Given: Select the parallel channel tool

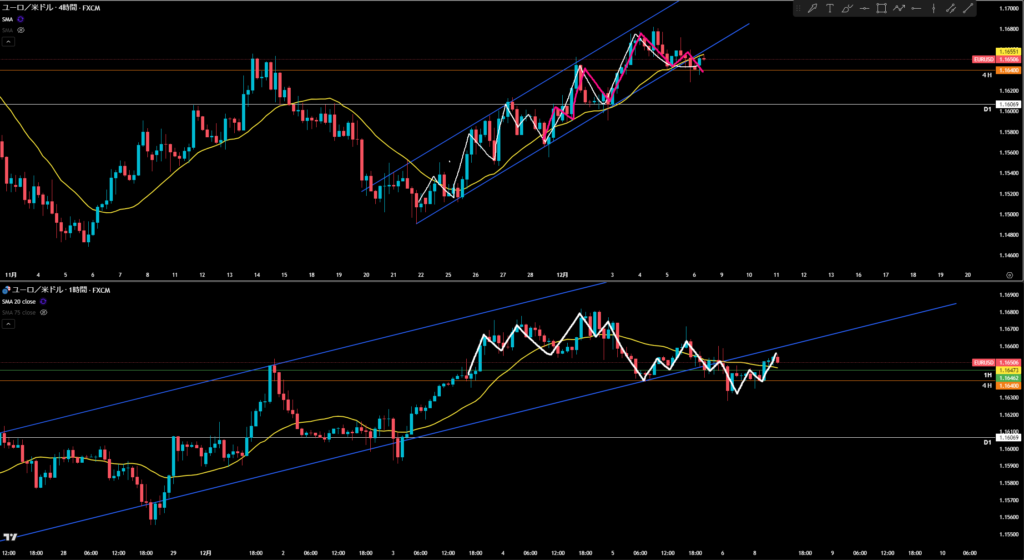Looking at the screenshot, I should click(952, 9).
